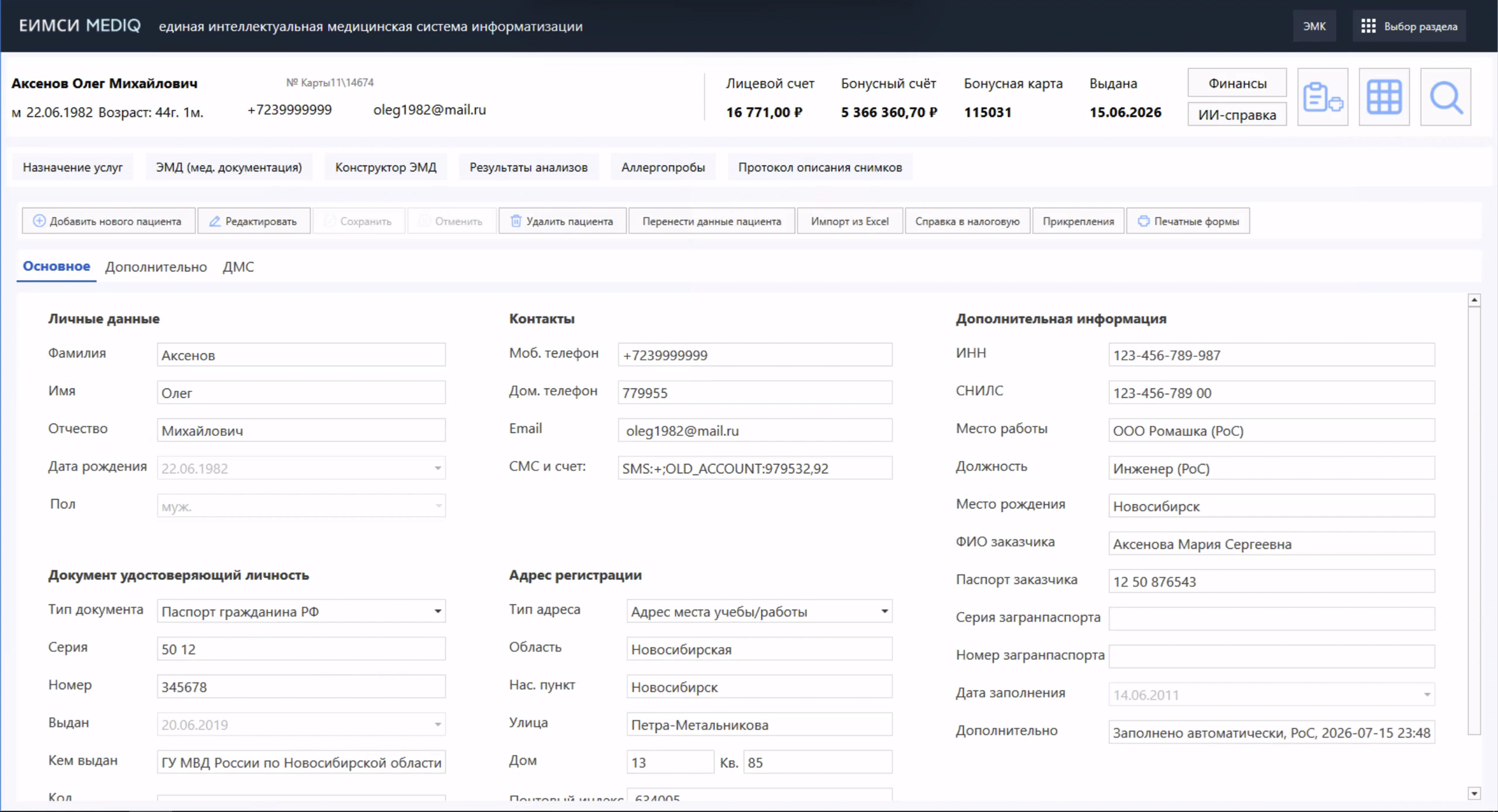This screenshot has width=1498, height=812.
Task: Click Справка в налоговую button
Action: [x=967, y=221]
